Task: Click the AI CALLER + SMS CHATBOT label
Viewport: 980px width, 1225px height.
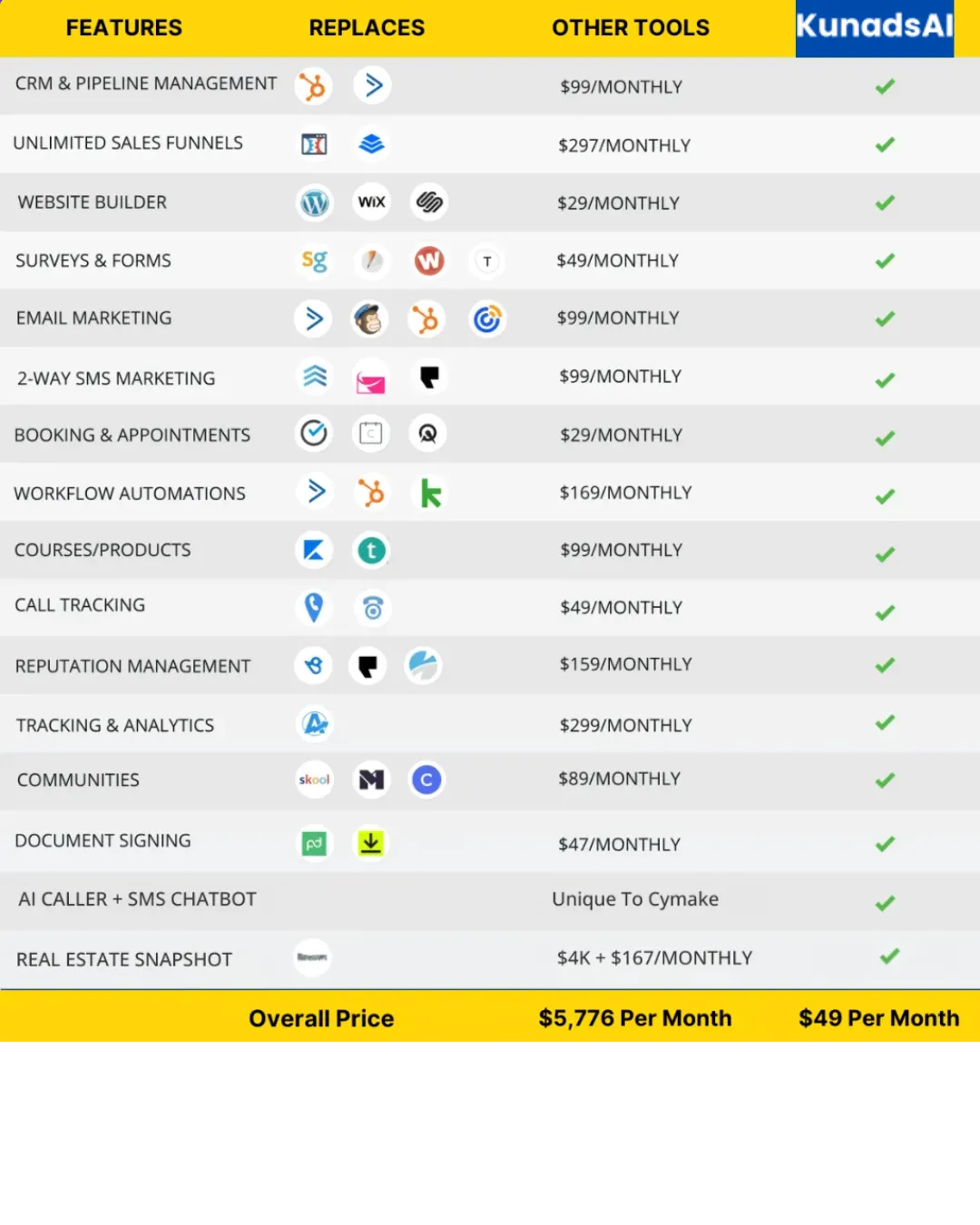Action: 137,899
